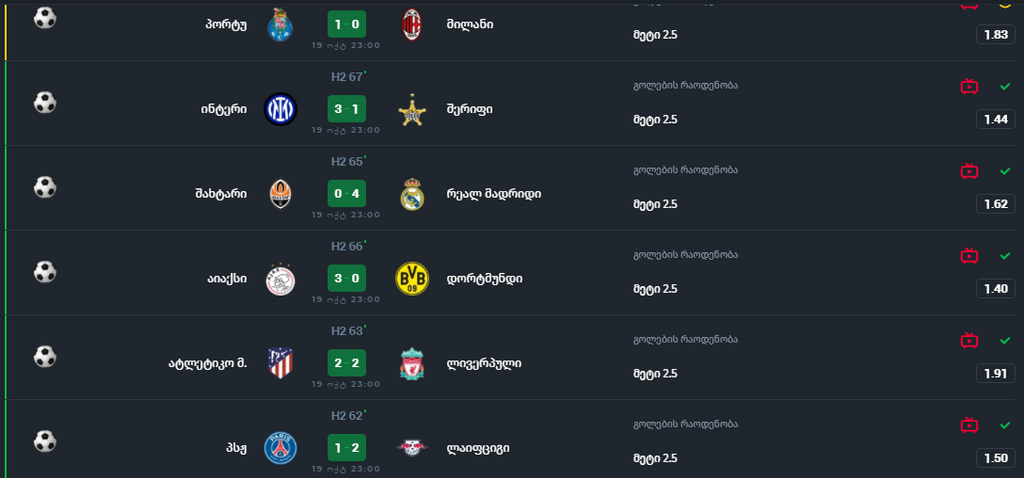Click the green checkmark in Shakhtar match row
The image size is (1024, 478).
click(1005, 171)
